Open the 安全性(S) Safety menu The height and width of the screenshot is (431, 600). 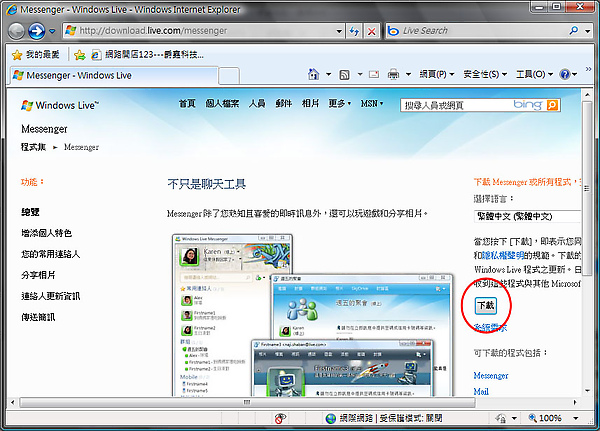[x=485, y=74]
